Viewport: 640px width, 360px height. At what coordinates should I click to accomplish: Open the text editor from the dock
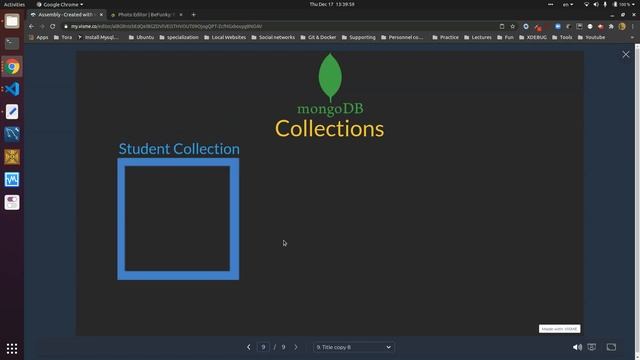click(x=12, y=111)
